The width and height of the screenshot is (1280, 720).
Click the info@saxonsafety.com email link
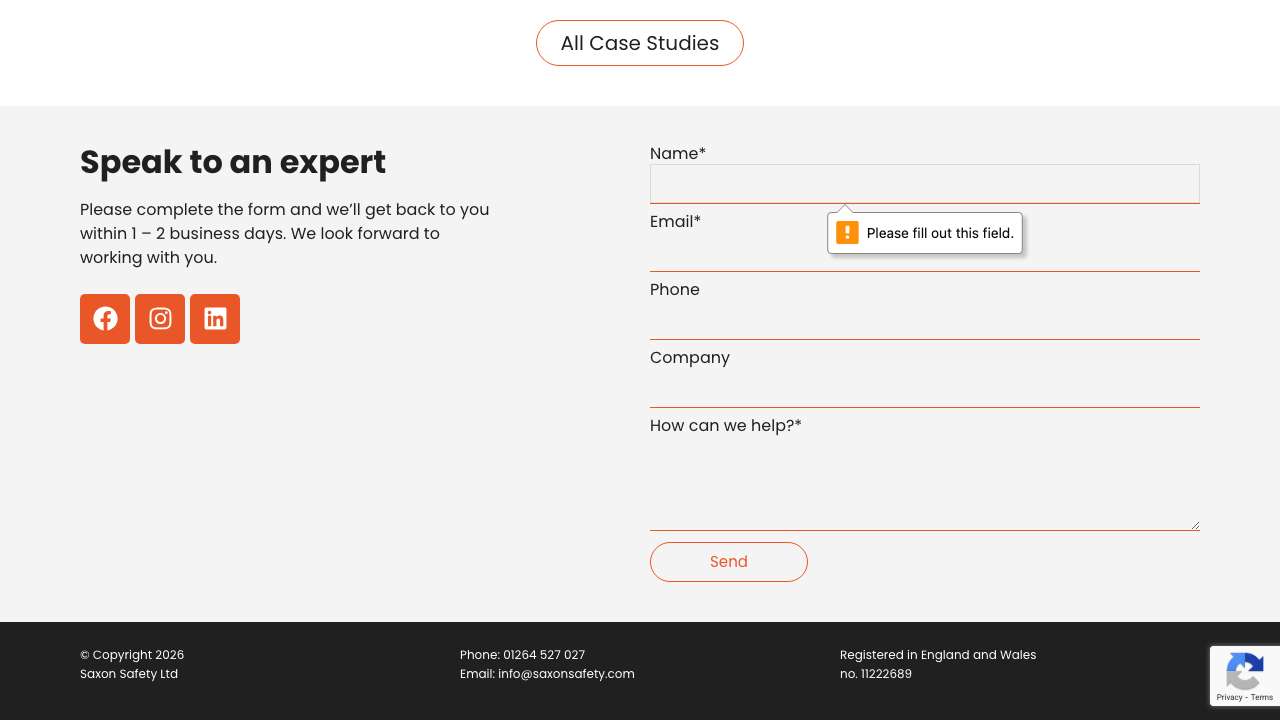tap(566, 674)
